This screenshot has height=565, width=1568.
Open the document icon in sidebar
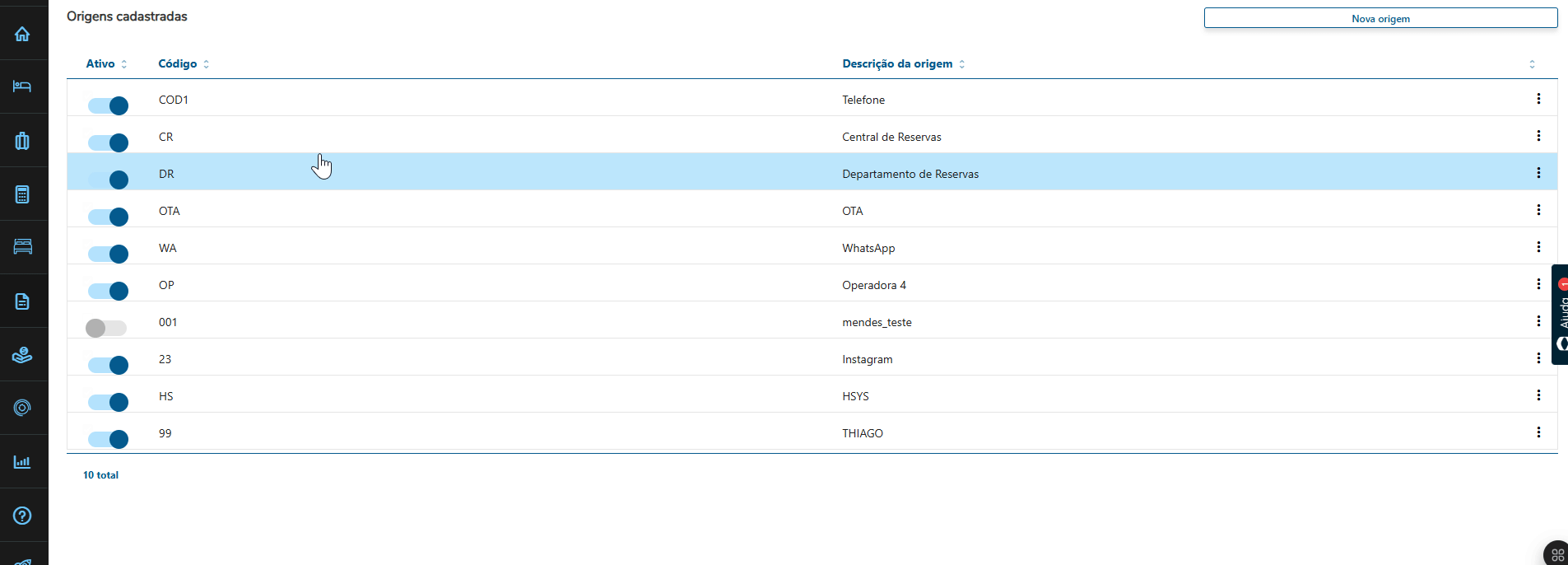pos(22,301)
